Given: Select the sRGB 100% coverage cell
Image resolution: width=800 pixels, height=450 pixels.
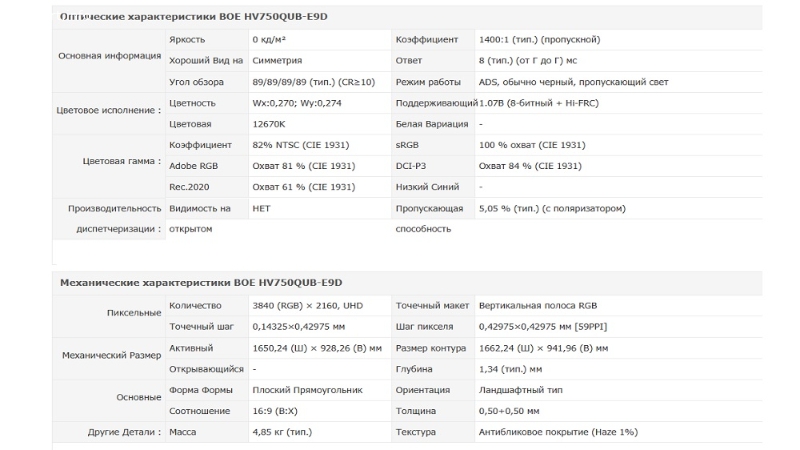Looking at the screenshot, I should 532,145.
